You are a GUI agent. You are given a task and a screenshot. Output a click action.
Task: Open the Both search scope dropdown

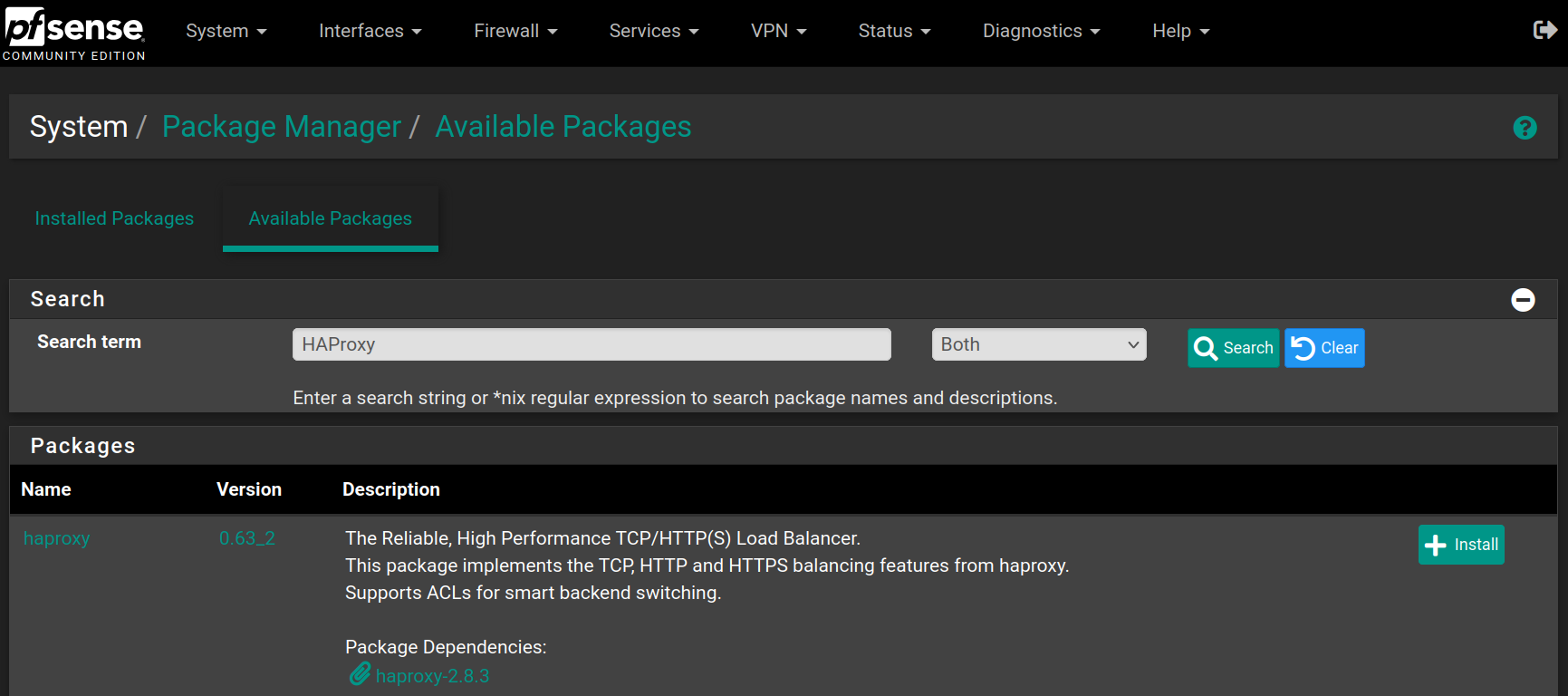click(x=1039, y=344)
